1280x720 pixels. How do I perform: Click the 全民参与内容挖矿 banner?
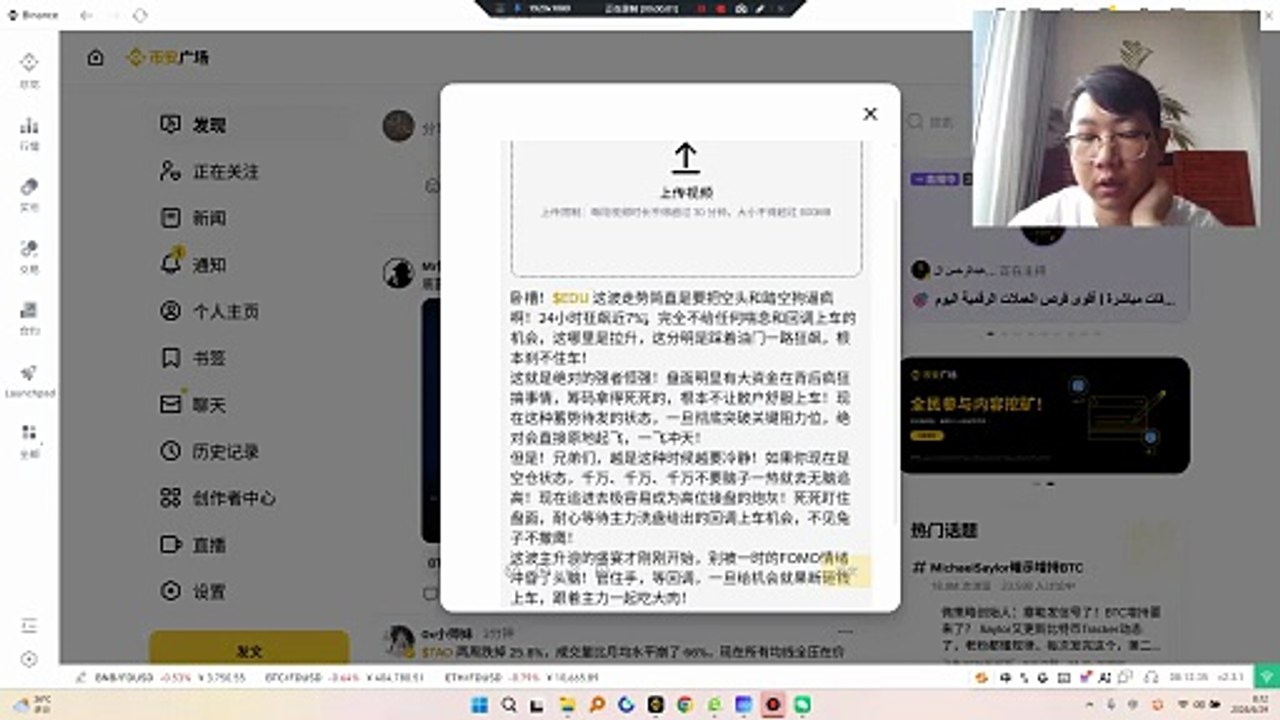pos(1045,415)
